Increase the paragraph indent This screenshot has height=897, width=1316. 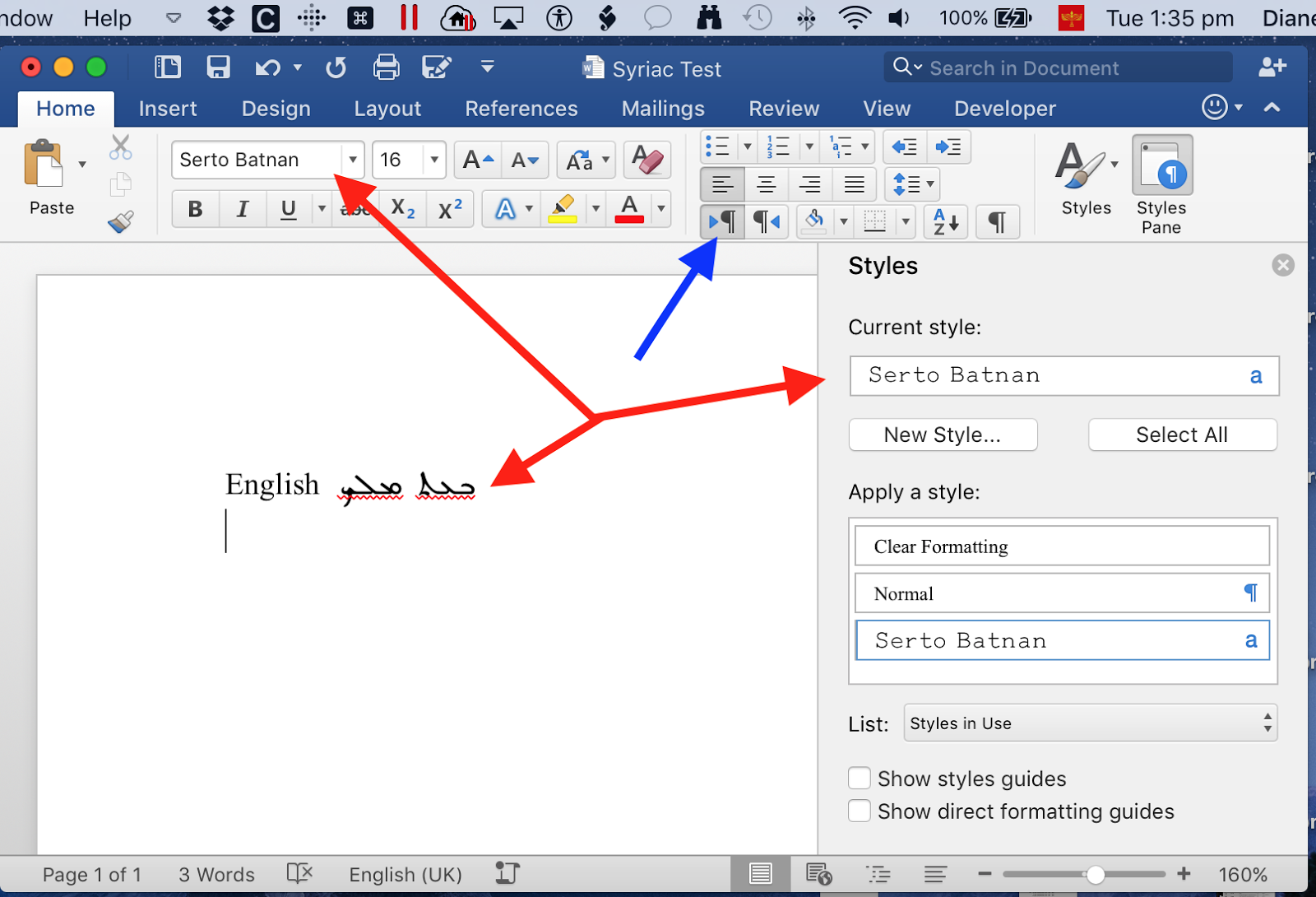(x=948, y=147)
